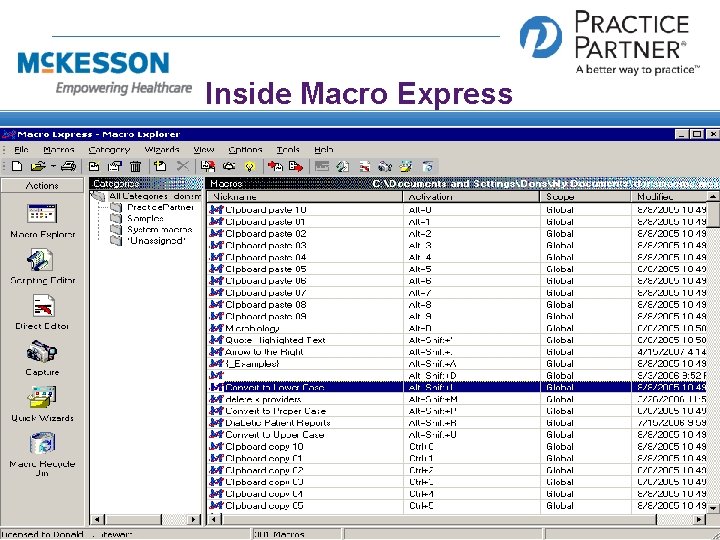Image resolution: width=720 pixels, height=540 pixels.
Task: Open the Macros menu
Action: pos(59,150)
